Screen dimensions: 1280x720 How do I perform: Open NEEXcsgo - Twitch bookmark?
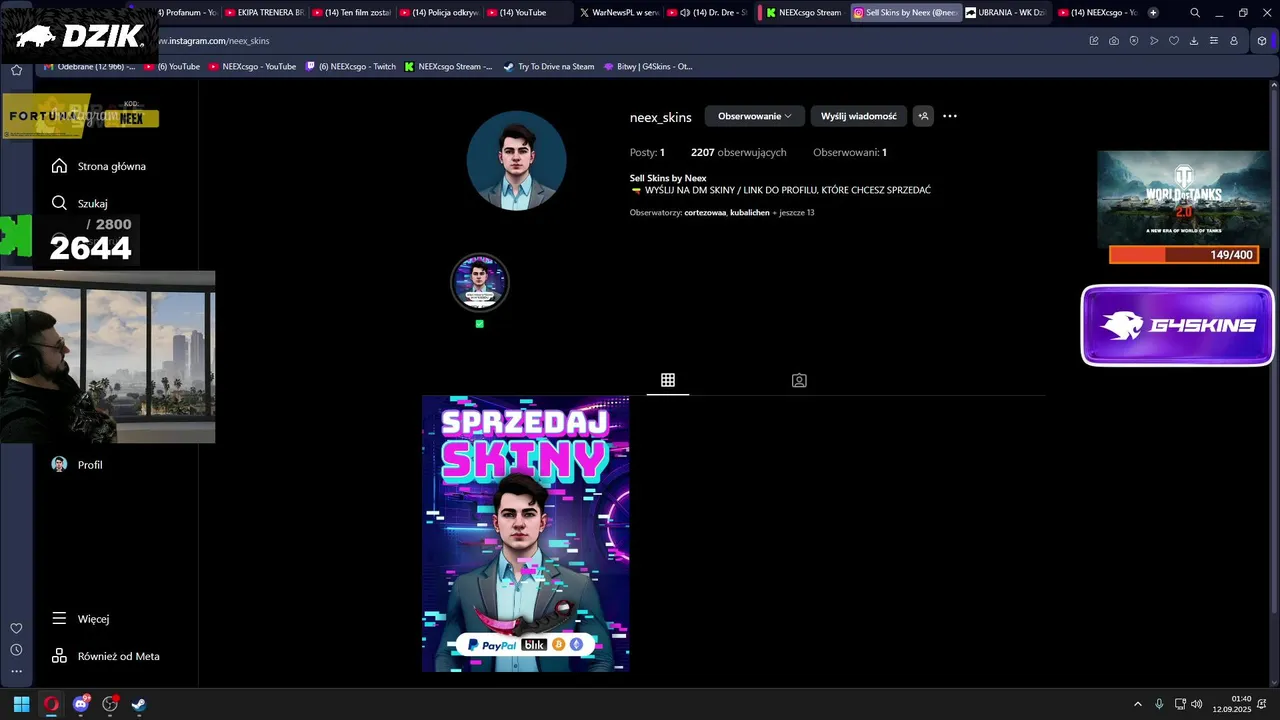[350, 67]
